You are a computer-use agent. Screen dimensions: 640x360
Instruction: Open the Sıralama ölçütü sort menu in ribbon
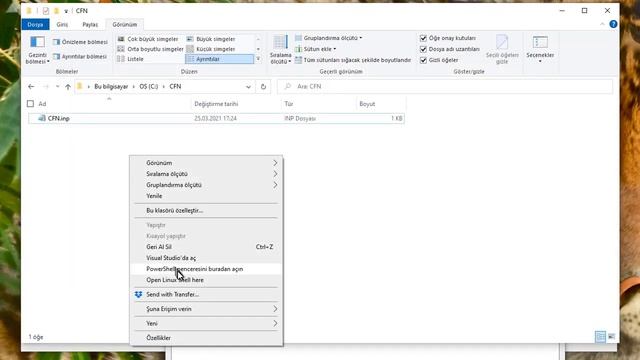(x=280, y=50)
